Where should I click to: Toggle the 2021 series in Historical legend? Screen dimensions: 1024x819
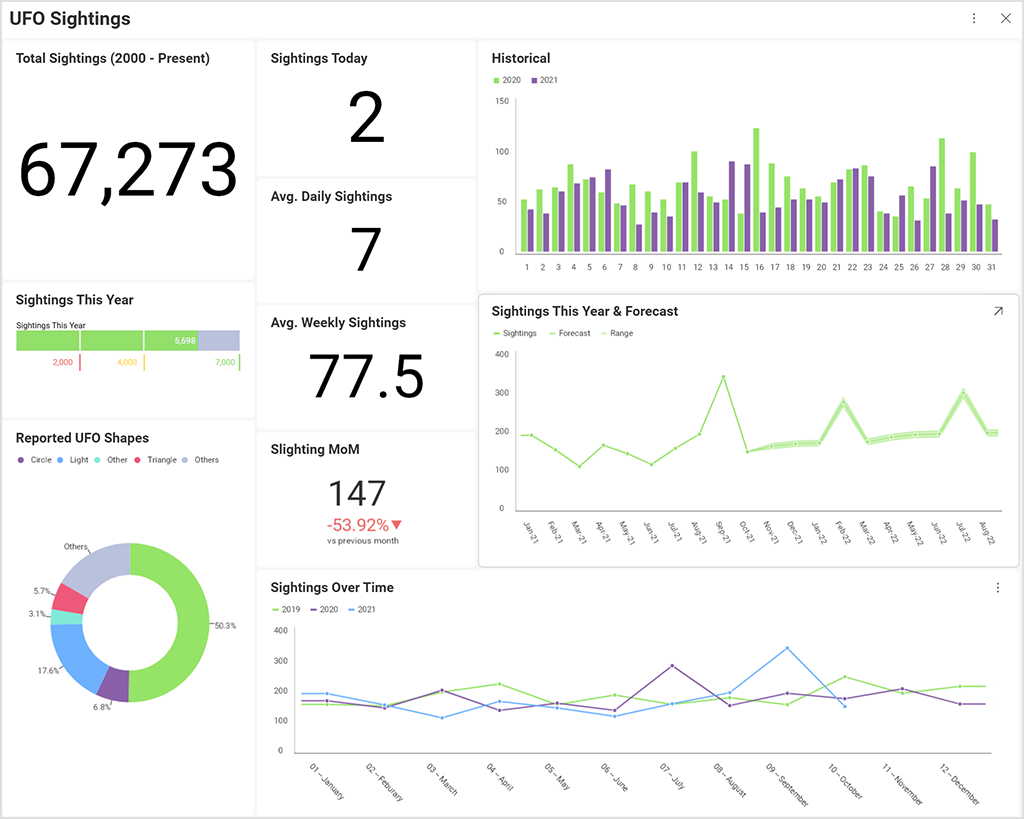[x=544, y=80]
